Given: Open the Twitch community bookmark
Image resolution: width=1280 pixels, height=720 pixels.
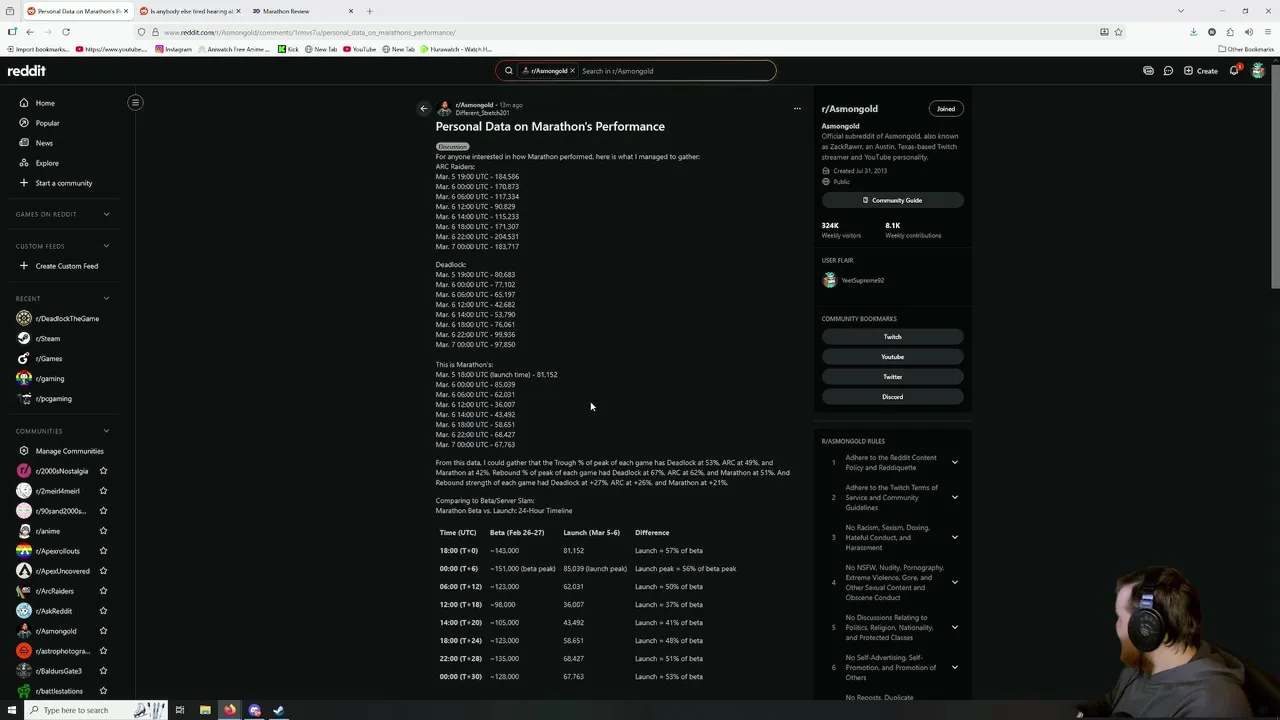Looking at the screenshot, I should pyautogui.click(x=892, y=337).
